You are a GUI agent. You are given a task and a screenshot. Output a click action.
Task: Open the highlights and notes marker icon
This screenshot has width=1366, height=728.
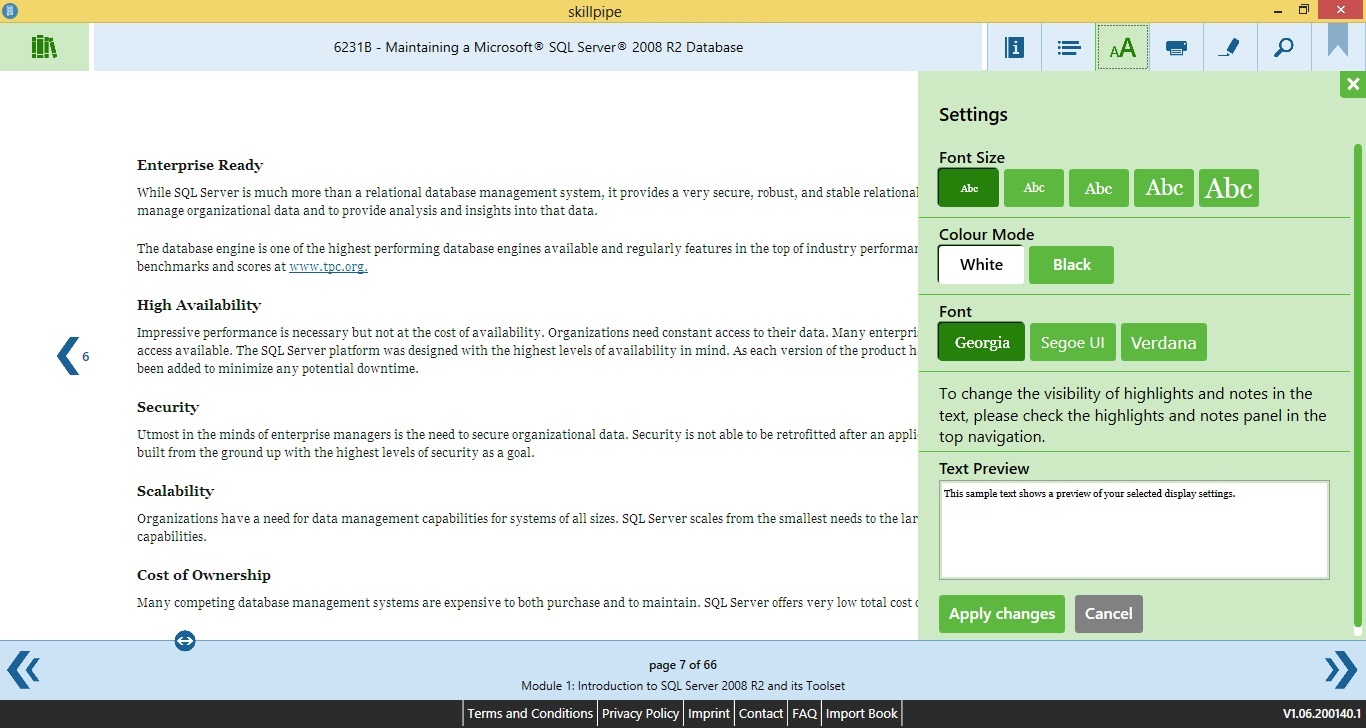tap(1230, 47)
